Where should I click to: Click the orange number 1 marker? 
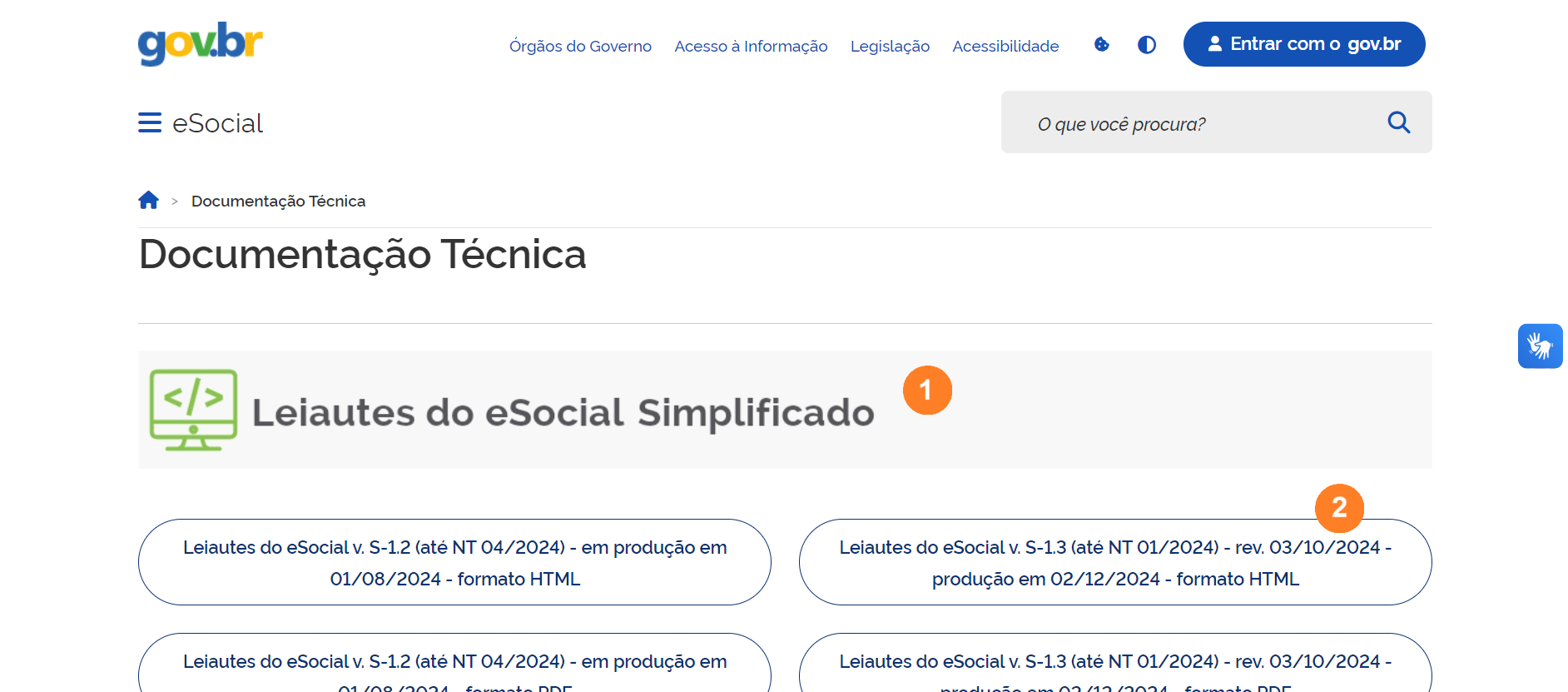(x=926, y=390)
